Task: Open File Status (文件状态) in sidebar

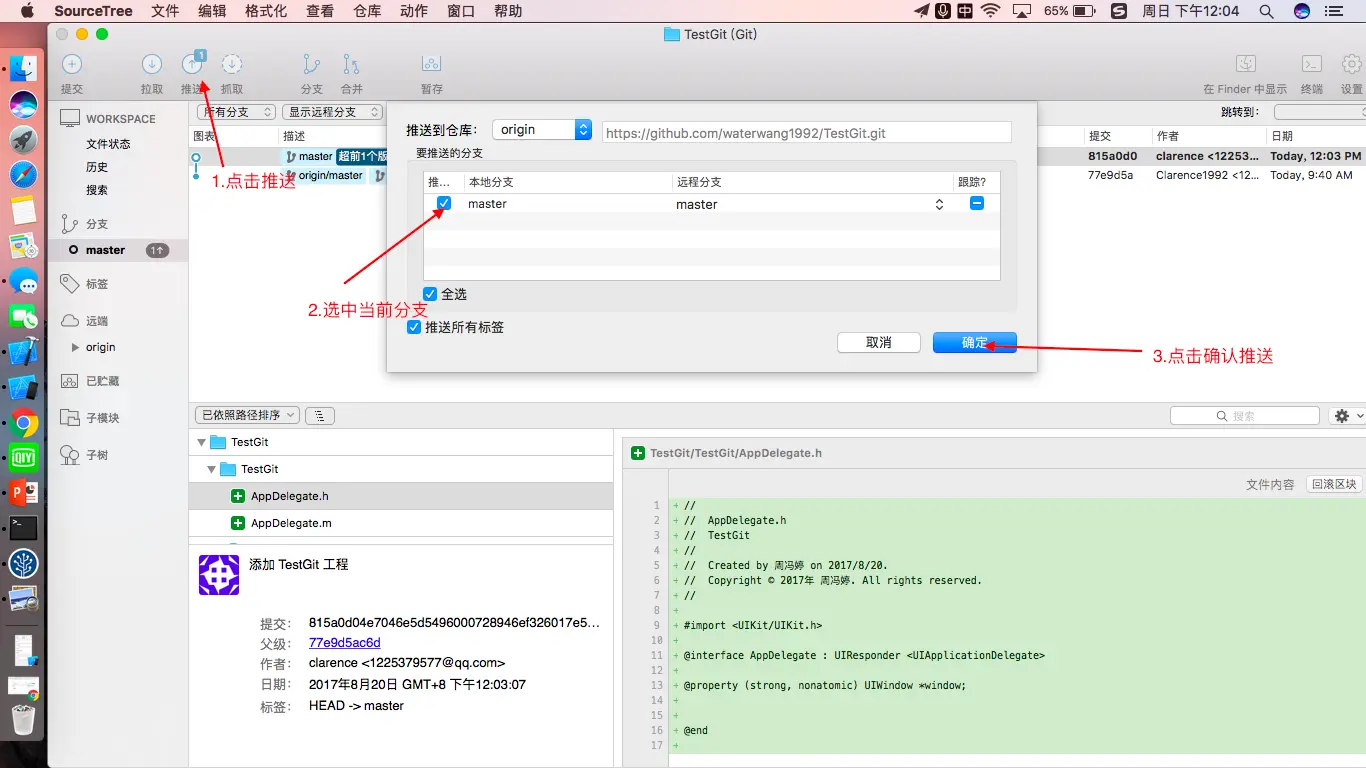Action: point(108,144)
